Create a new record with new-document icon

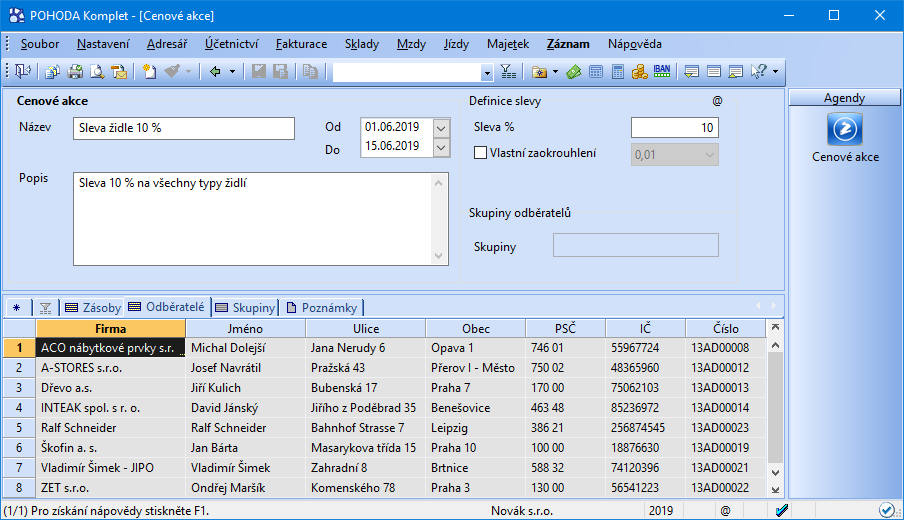149,71
